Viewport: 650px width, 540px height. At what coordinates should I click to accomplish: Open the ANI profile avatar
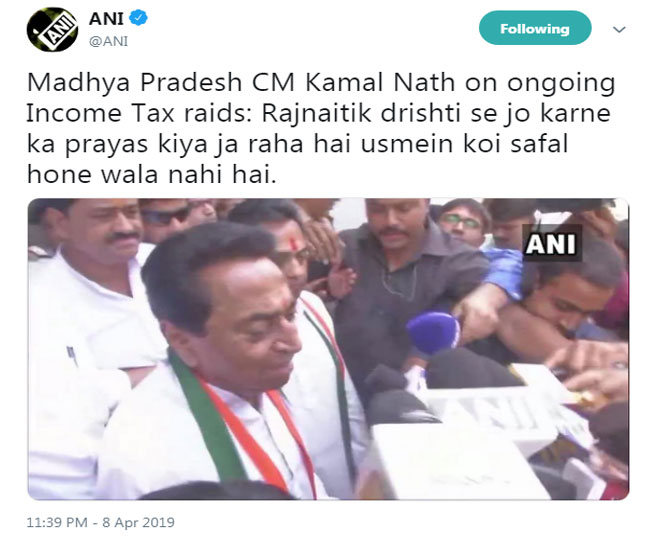pyautogui.click(x=52, y=29)
